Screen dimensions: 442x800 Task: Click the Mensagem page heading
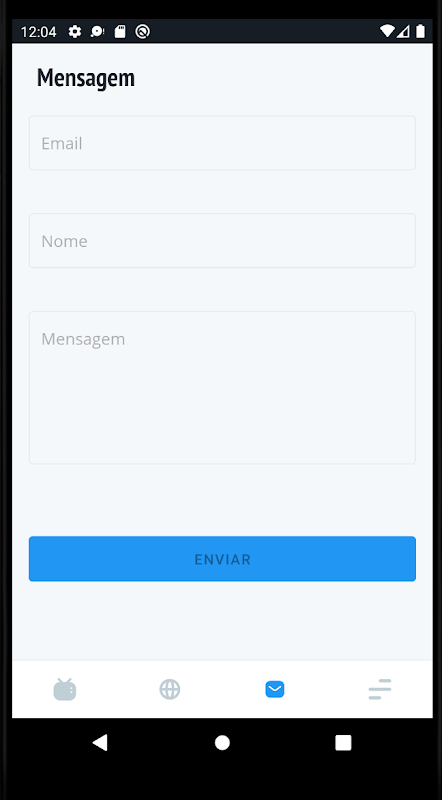[86, 78]
